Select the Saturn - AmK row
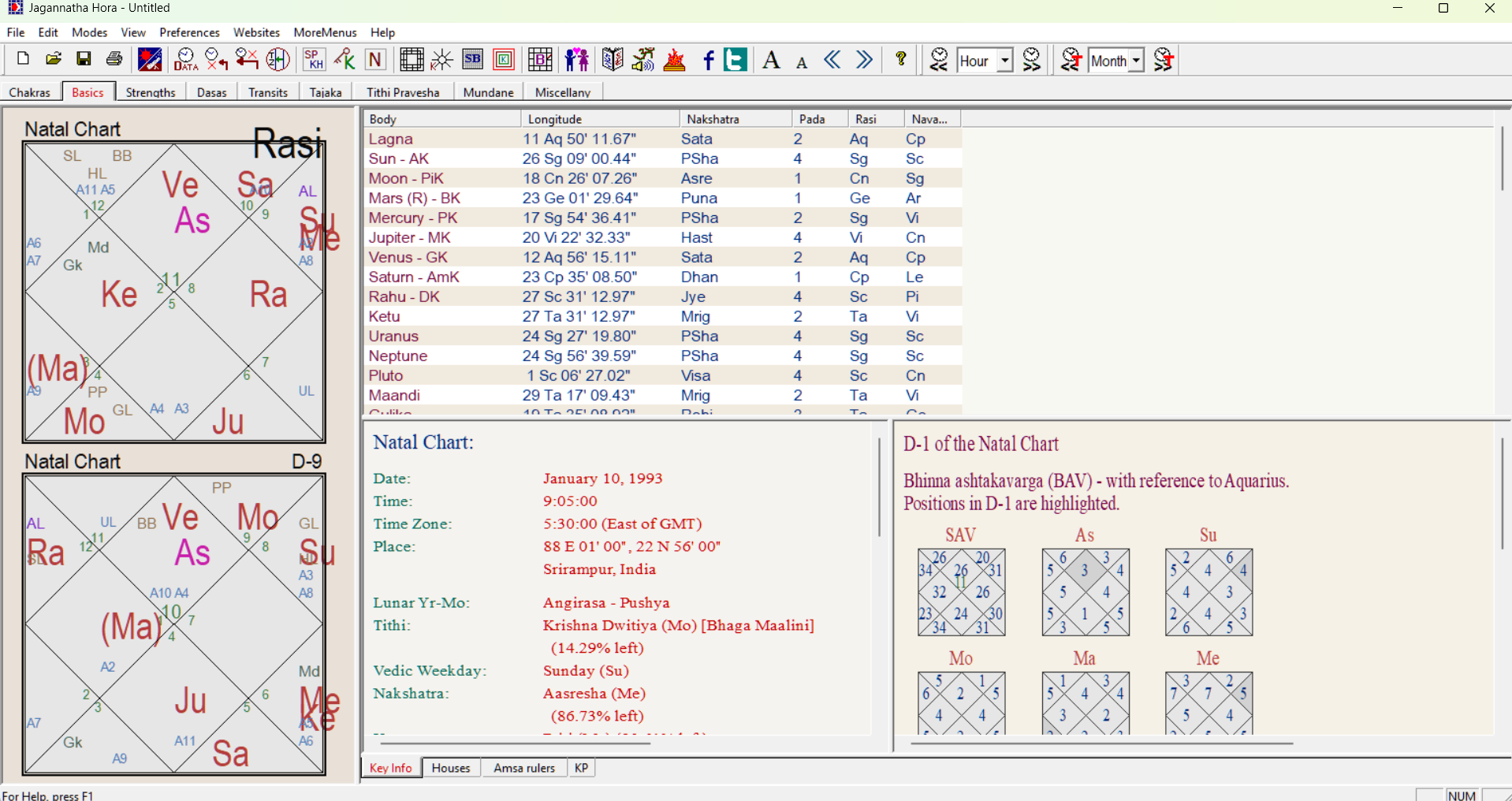This screenshot has height=801, width=1512. tap(663, 278)
